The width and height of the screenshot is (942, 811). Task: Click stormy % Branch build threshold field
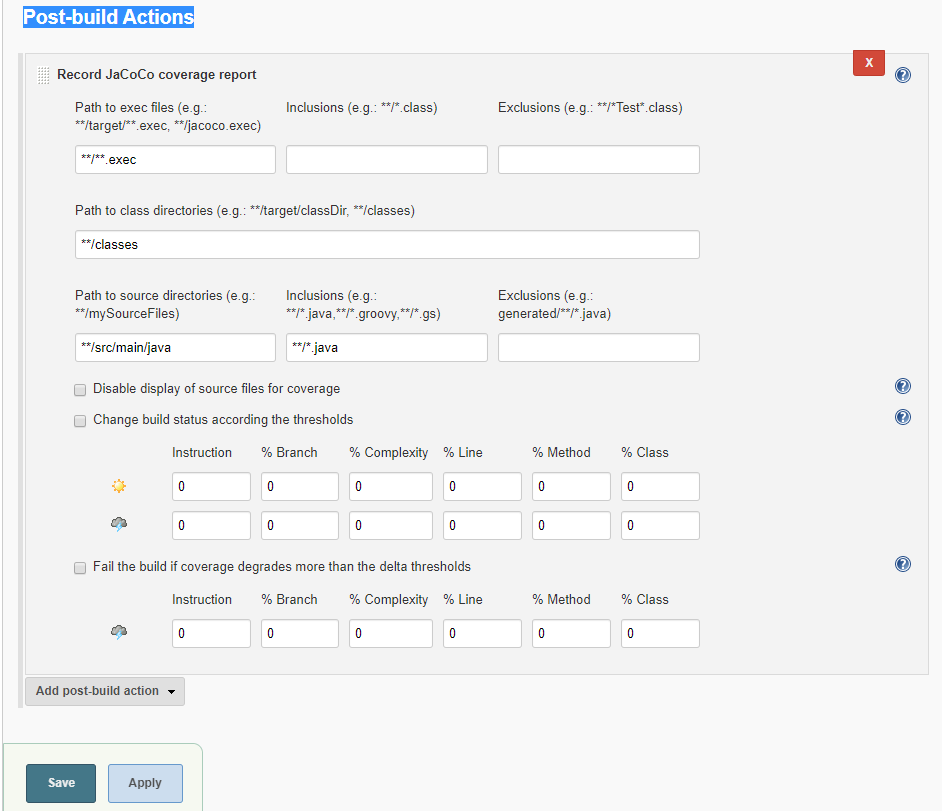click(x=300, y=526)
